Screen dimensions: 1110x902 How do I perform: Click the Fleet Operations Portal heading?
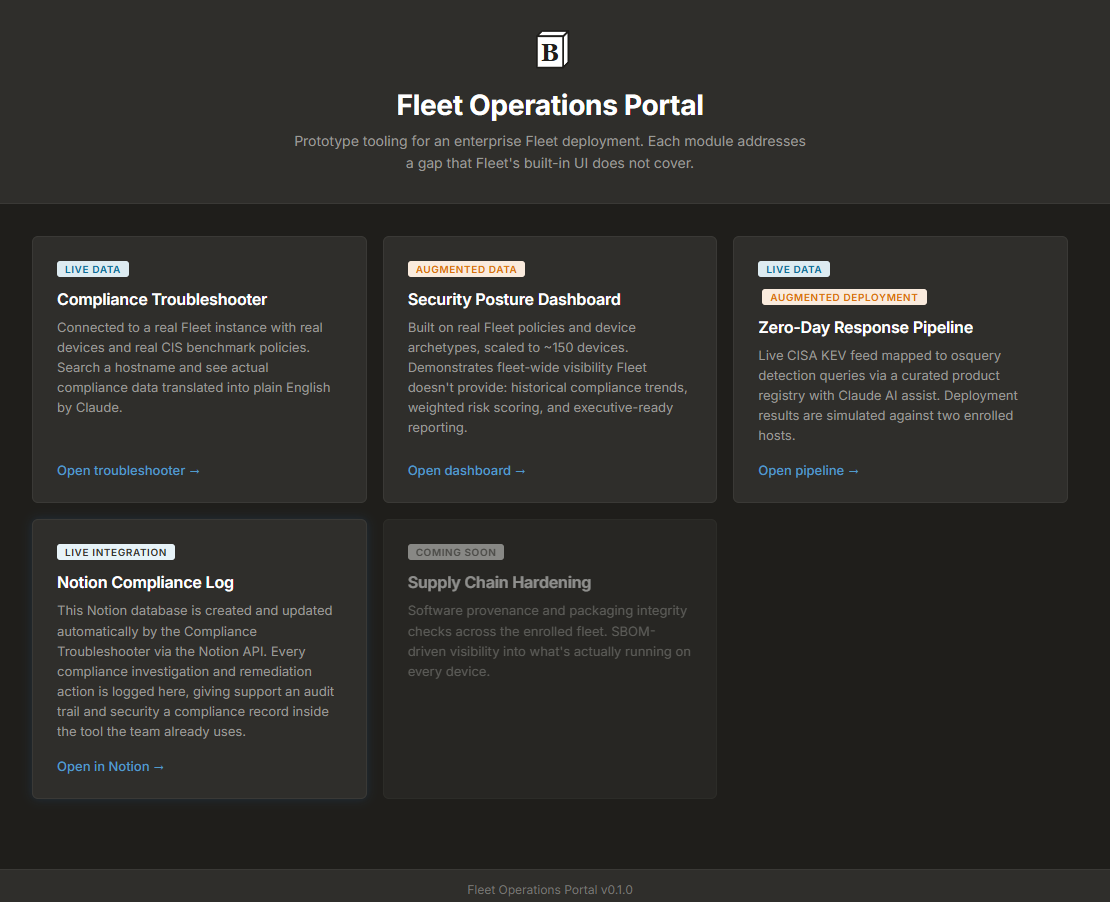coord(550,105)
